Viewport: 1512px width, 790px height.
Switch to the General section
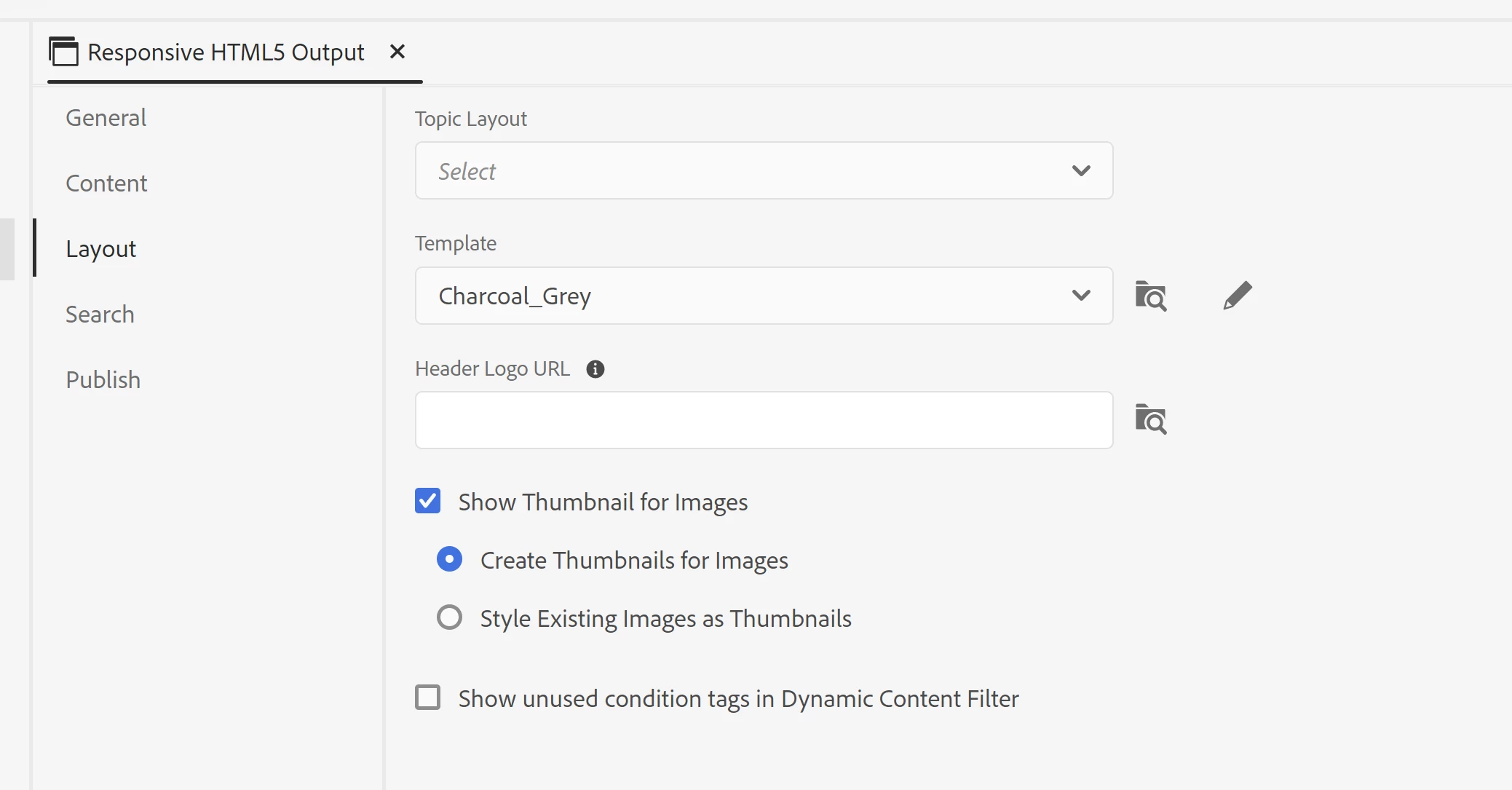click(x=106, y=118)
